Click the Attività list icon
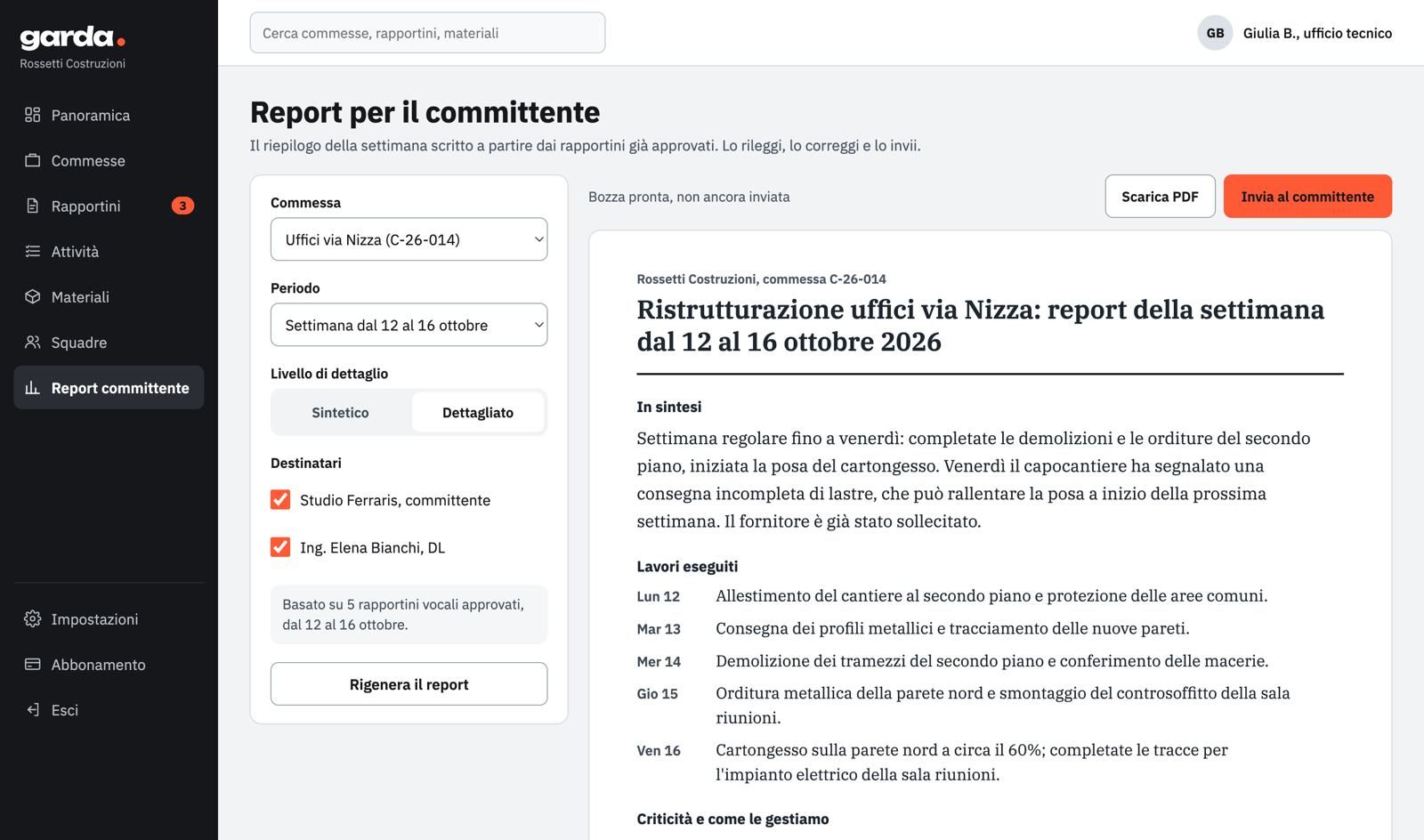The width and height of the screenshot is (1424, 840). 33,251
